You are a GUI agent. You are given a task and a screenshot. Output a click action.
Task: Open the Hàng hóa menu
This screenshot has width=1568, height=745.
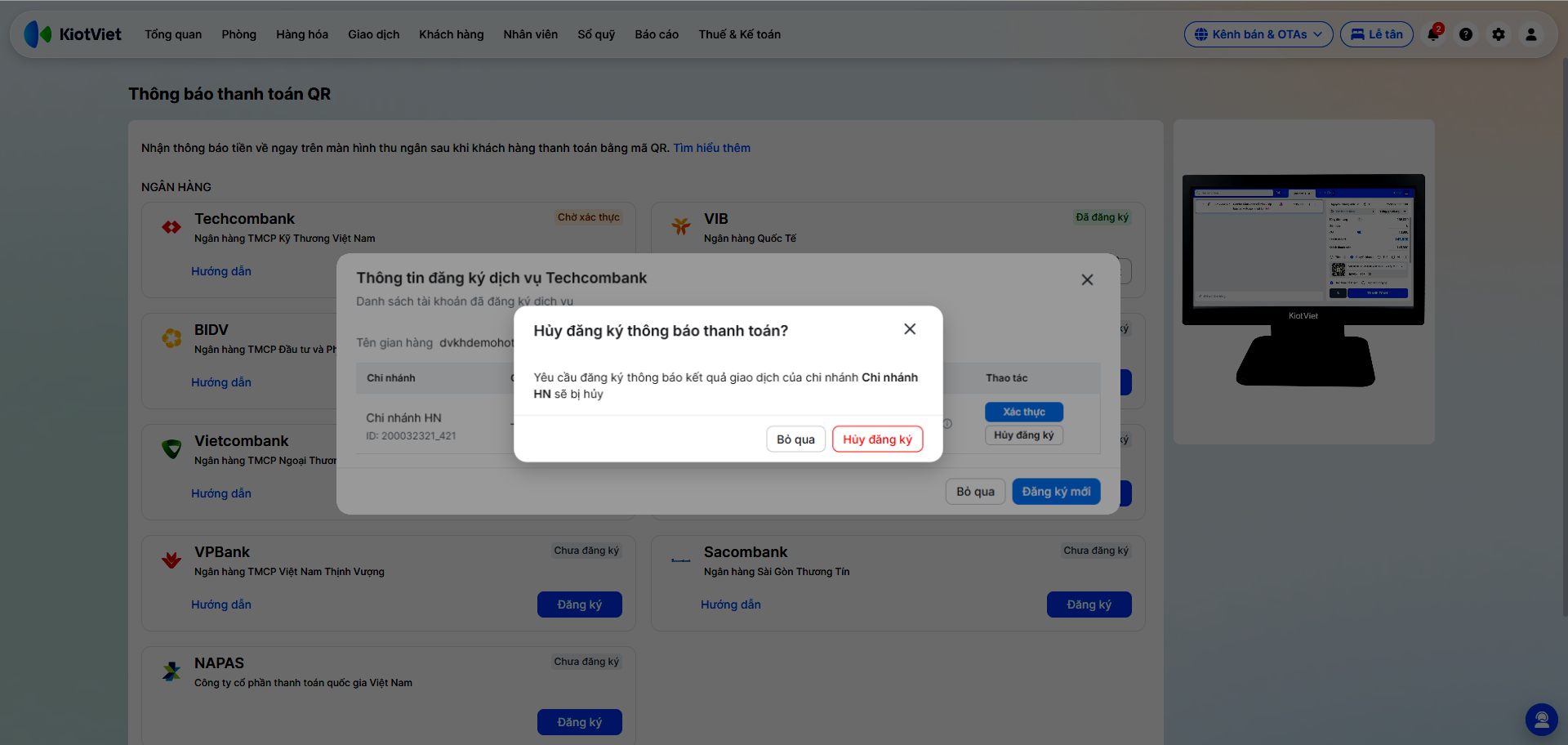pos(302,34)
